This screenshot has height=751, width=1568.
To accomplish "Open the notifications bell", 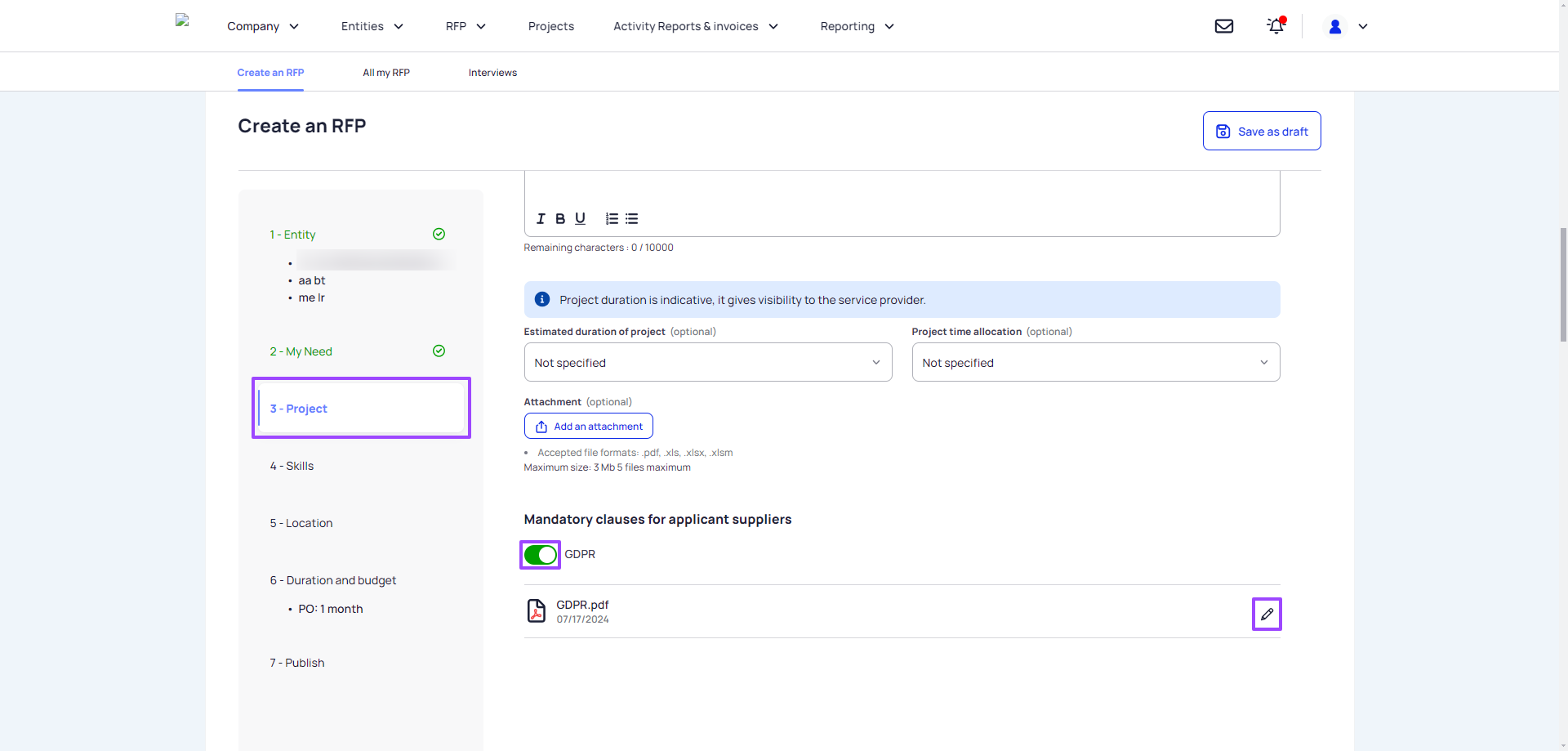I will pos(1276,26).
